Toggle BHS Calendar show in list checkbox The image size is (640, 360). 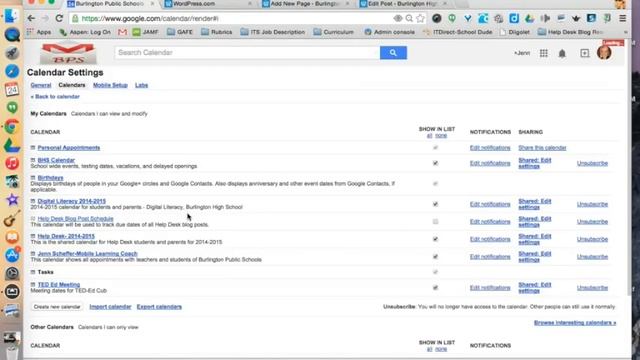pos(436,163)
